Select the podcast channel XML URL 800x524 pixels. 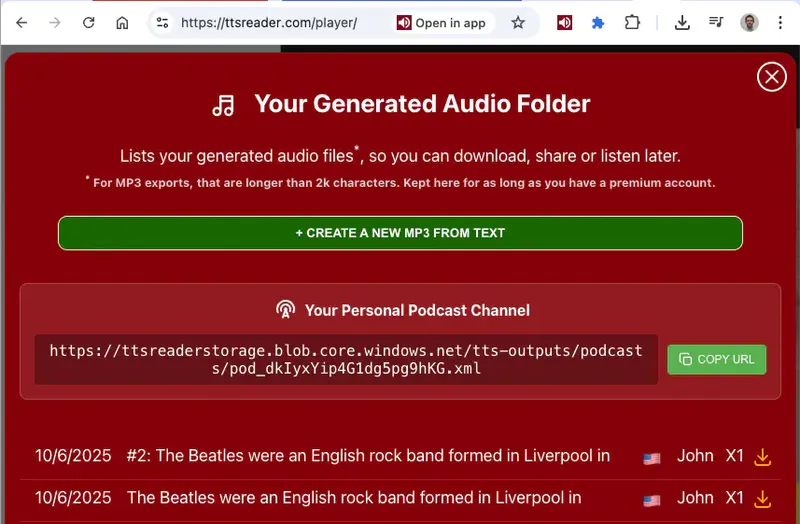coord(346,359)
